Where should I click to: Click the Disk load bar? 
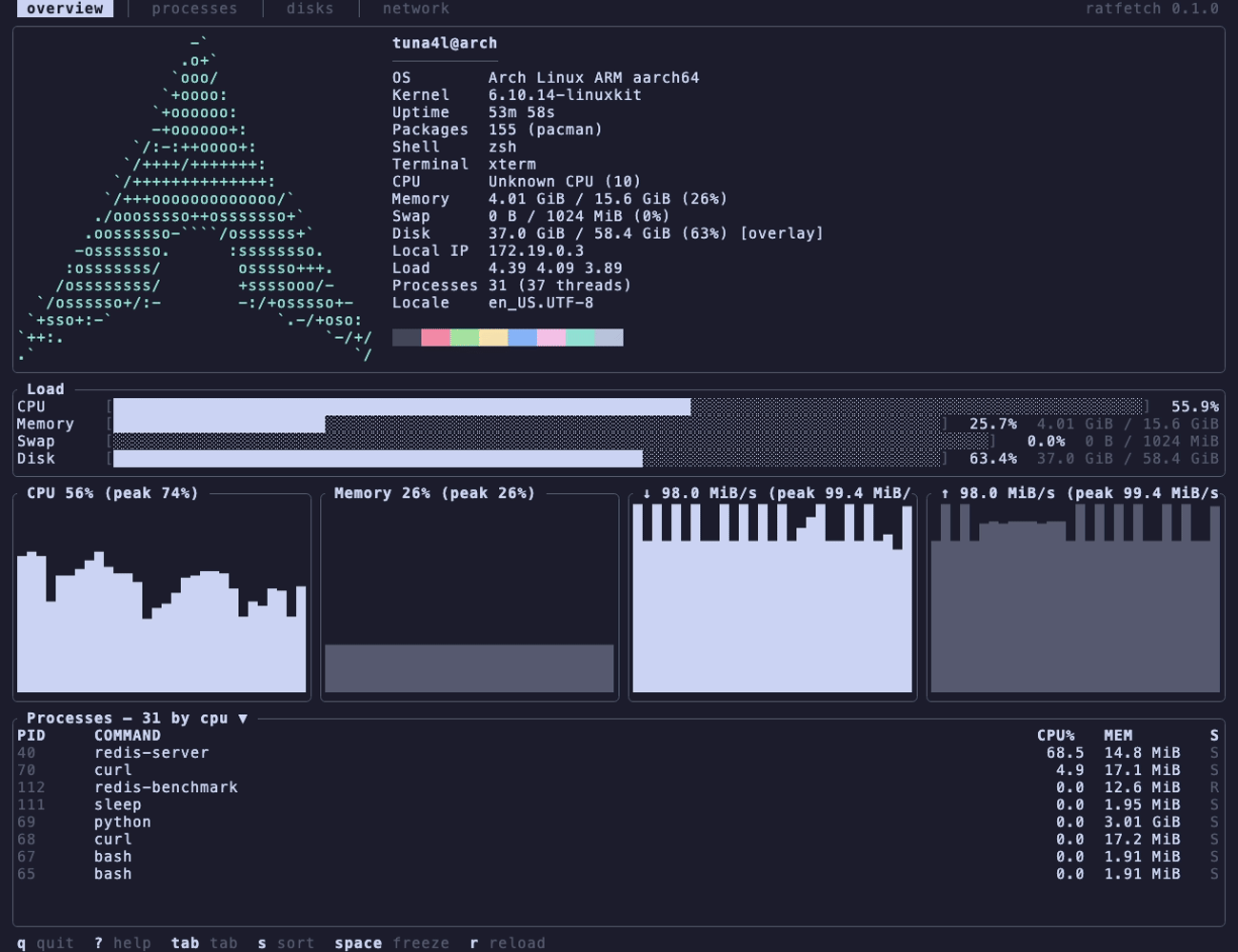click(x=528, y=459)
